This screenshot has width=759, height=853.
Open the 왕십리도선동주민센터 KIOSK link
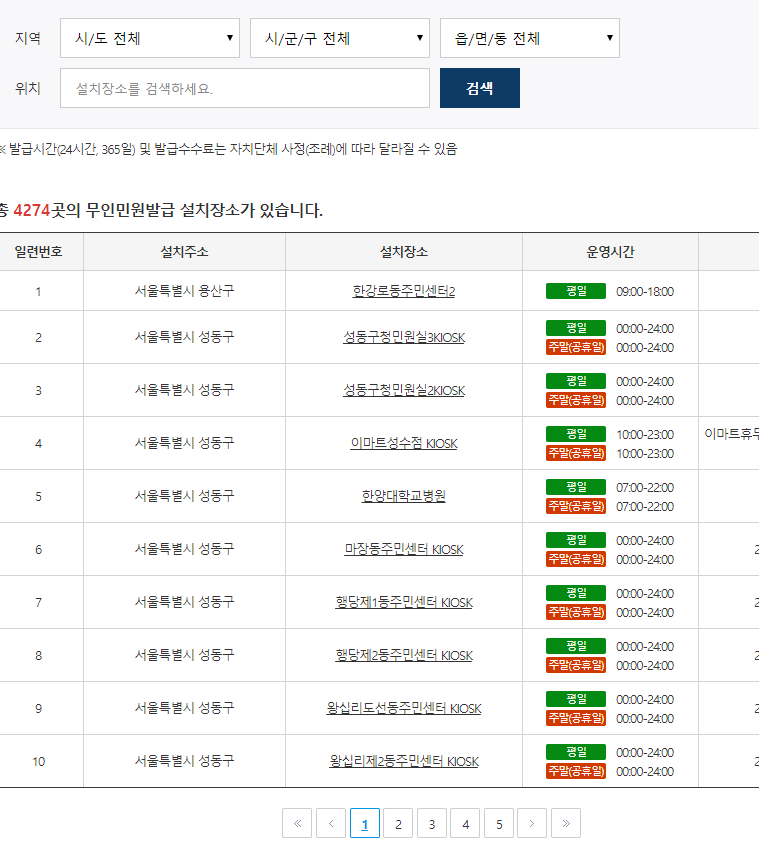pos(404,708)
